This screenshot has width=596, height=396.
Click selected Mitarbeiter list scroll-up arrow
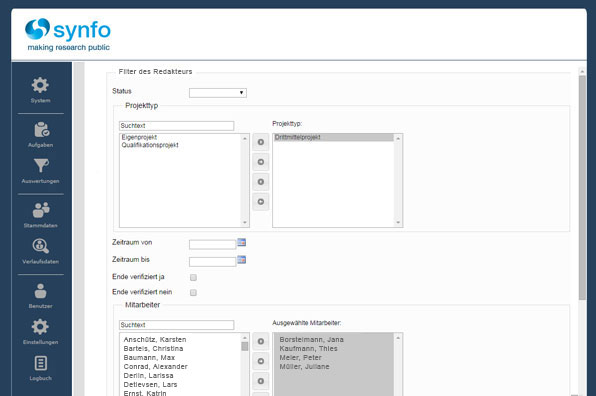click(398, 338)
